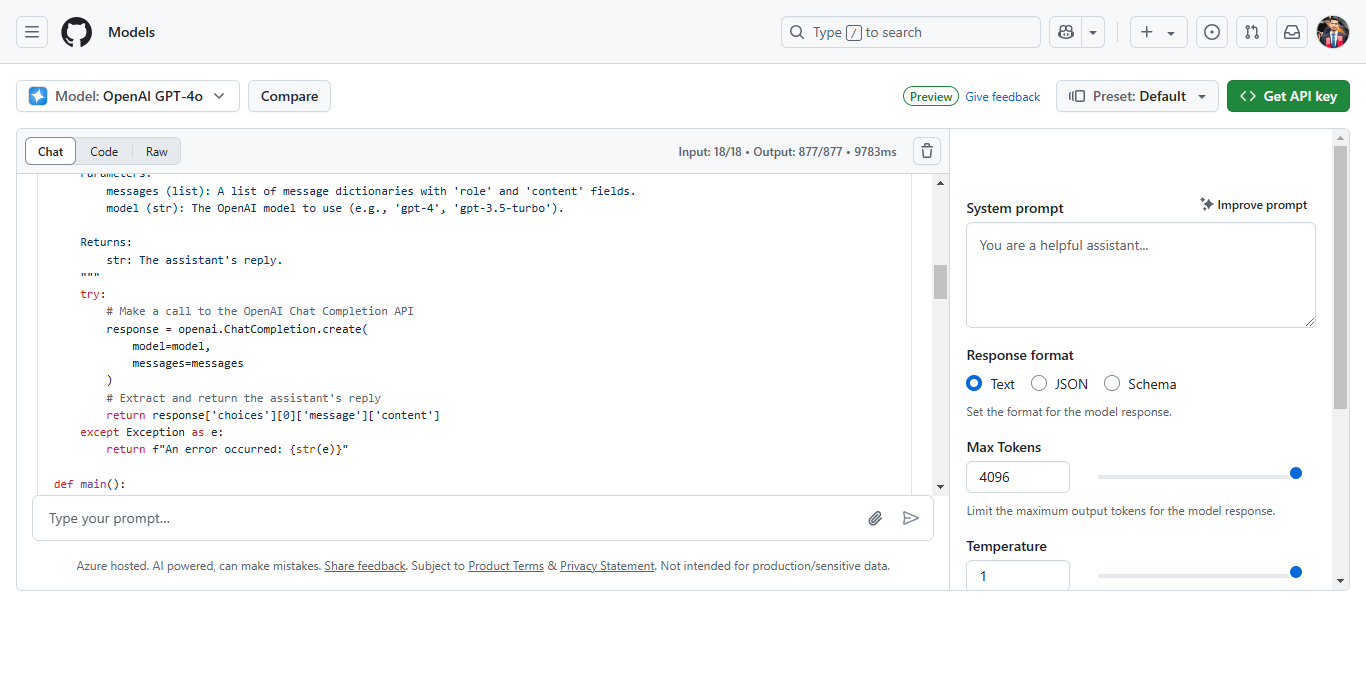Click settings panel scroll-down arrow
The image size is (1366, 677).
(1341, 580)
